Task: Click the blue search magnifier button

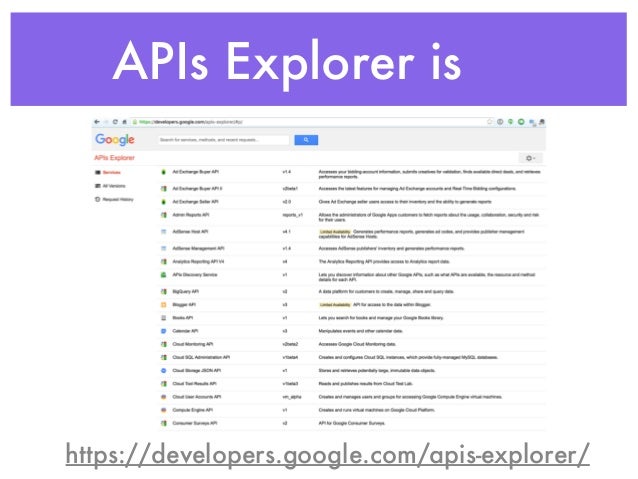Action: pos(306,140)
